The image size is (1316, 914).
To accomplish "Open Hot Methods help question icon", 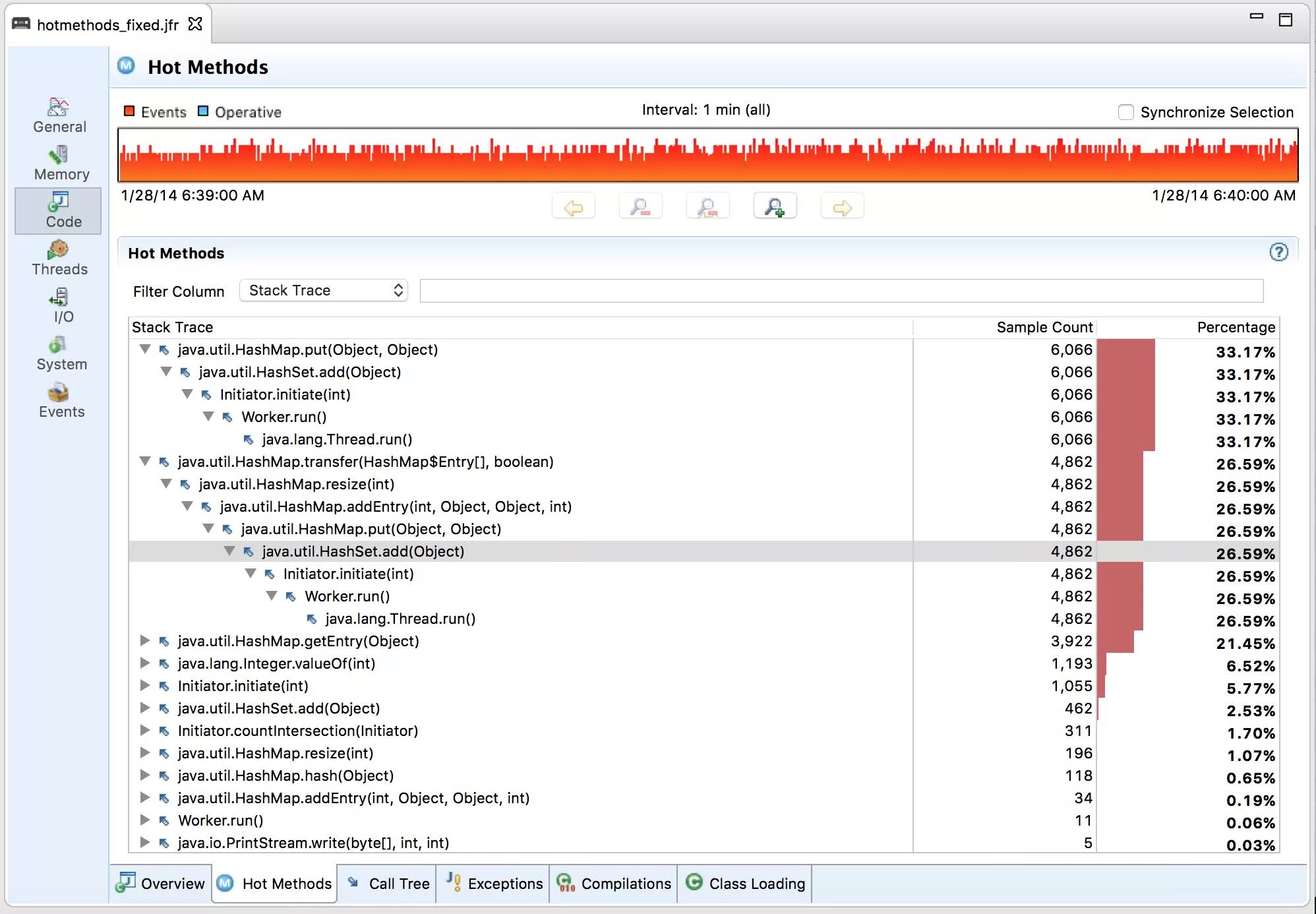I will pos(1278,252).
